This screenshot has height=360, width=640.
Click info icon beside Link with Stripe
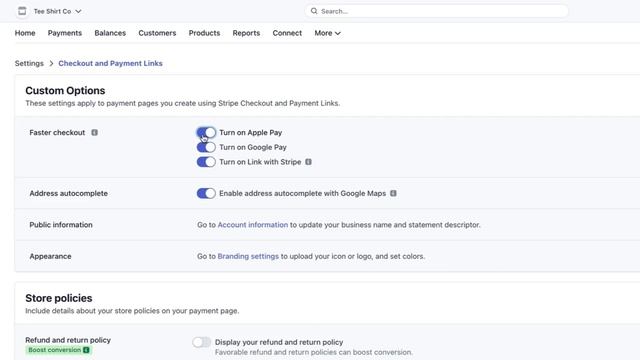pos(309,162)
